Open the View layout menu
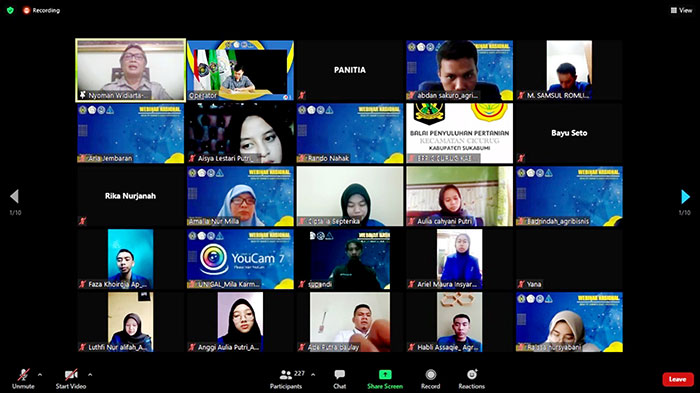Screen dimensions: 700x393 pyautogui.click(x=681, y=10)
